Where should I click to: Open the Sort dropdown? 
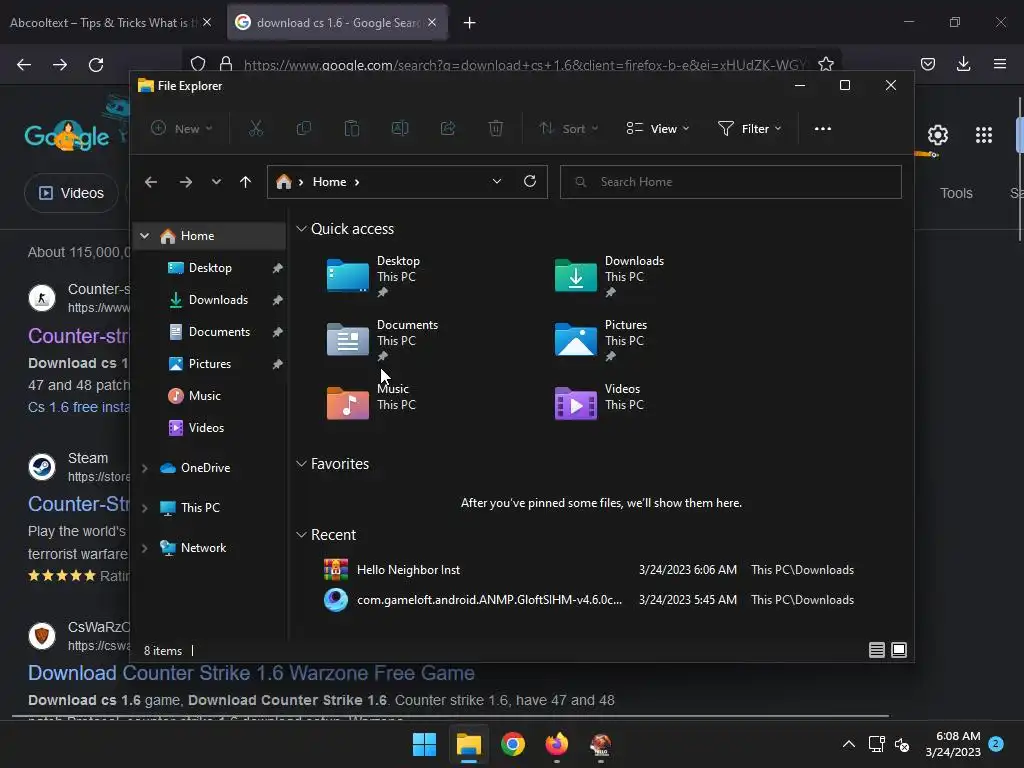coord(568,129)
